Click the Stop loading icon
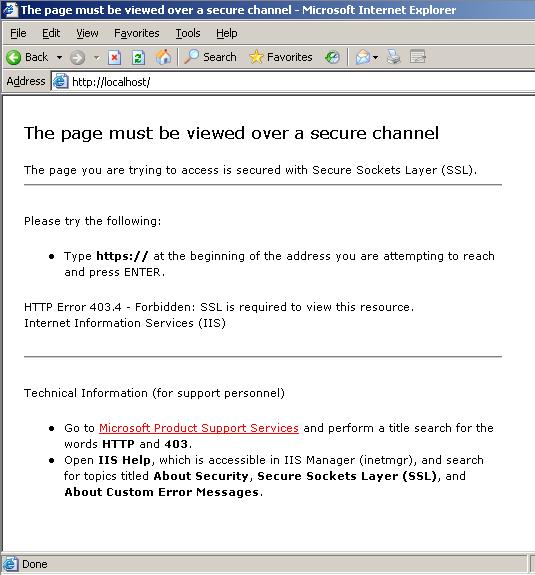The image size is (535, 575). tap(114, 58)
